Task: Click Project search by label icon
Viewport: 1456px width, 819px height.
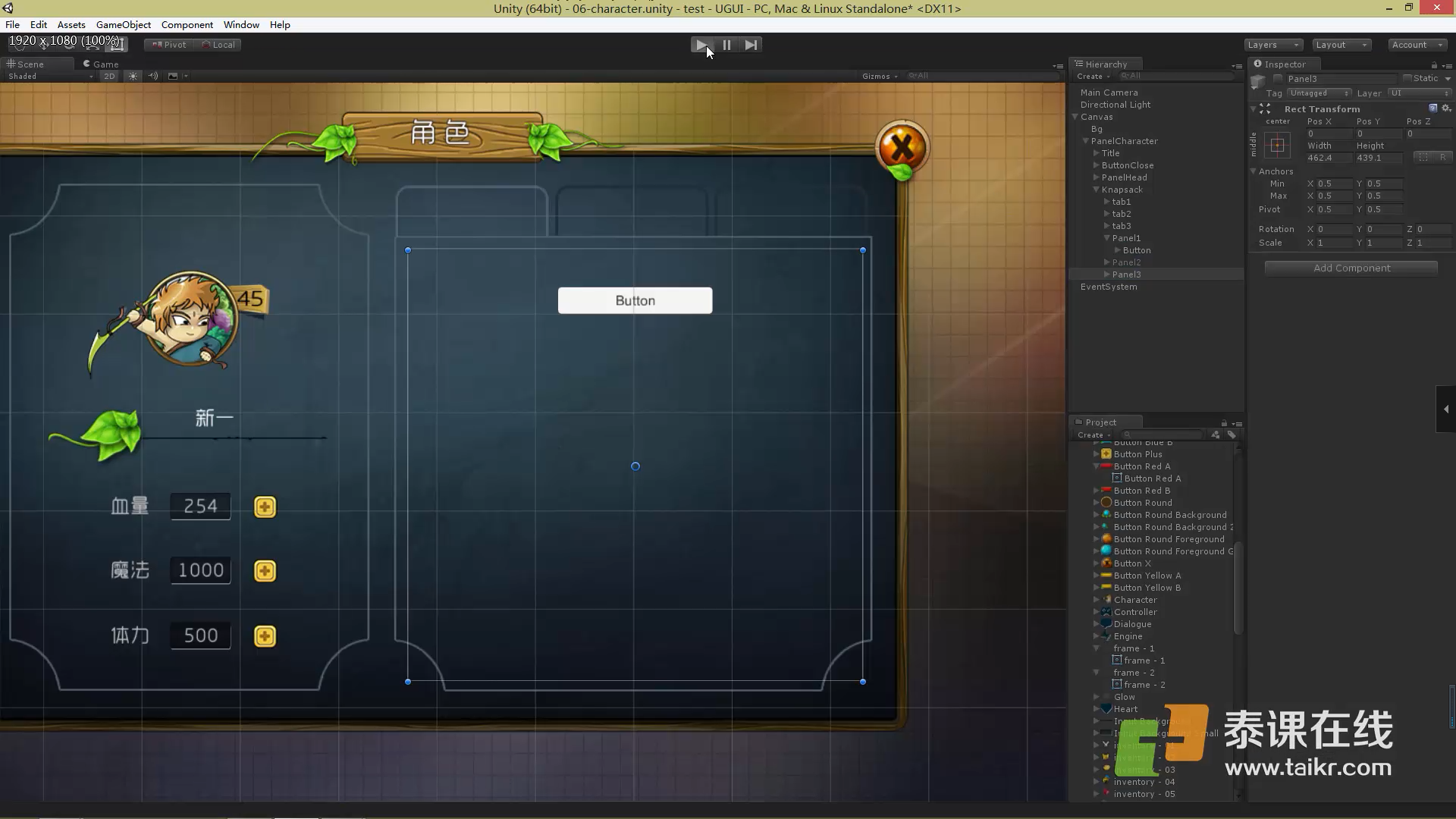Action: click(1232, 435)
